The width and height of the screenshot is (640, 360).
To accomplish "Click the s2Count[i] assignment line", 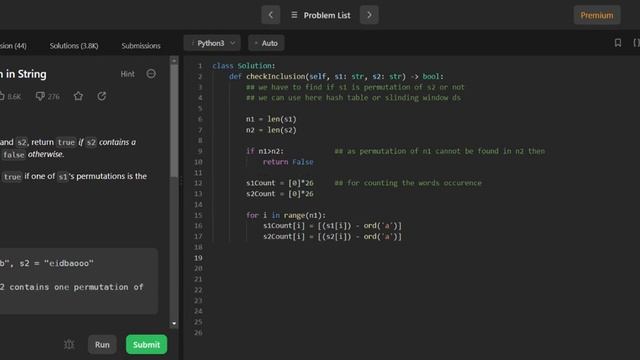I will tap(332, 236).
